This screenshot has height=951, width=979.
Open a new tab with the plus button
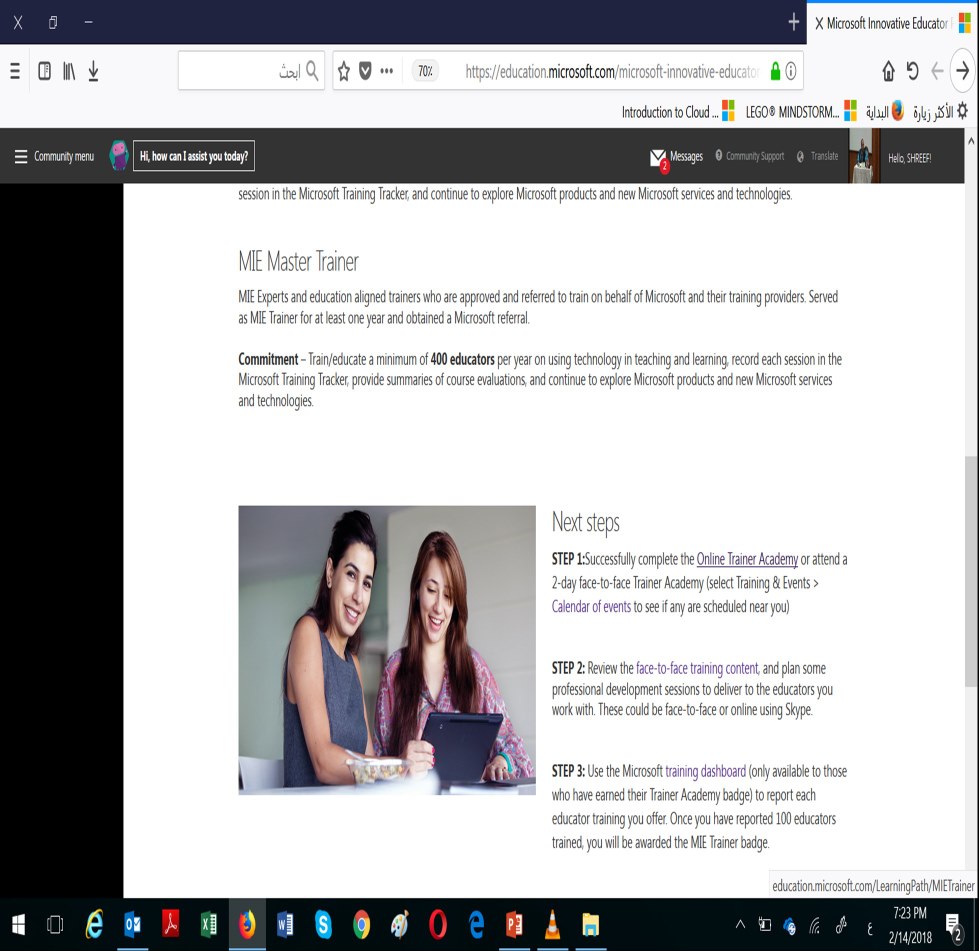pos(794,22)
